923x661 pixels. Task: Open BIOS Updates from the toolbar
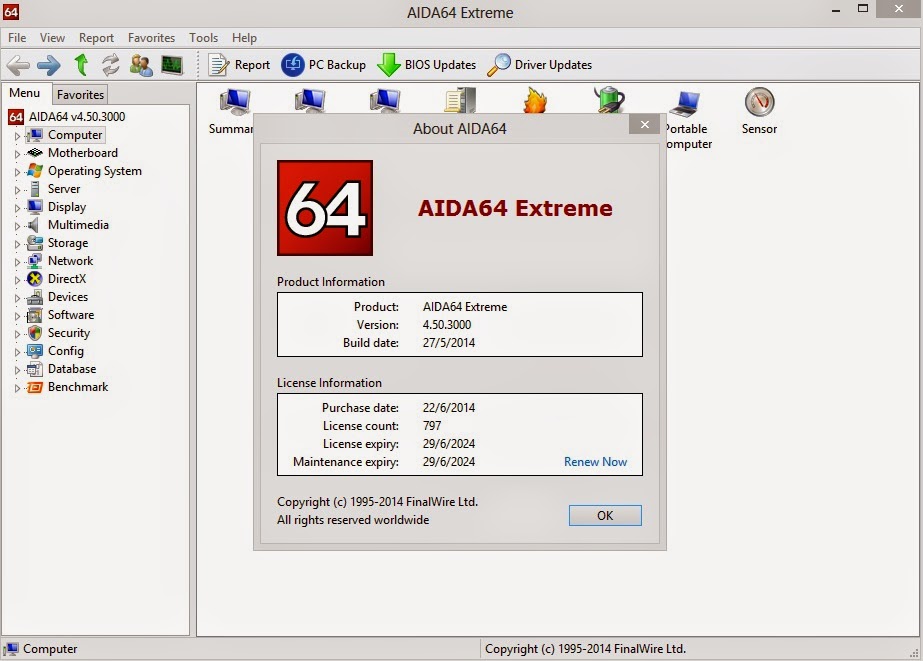(x=426, y=65)
